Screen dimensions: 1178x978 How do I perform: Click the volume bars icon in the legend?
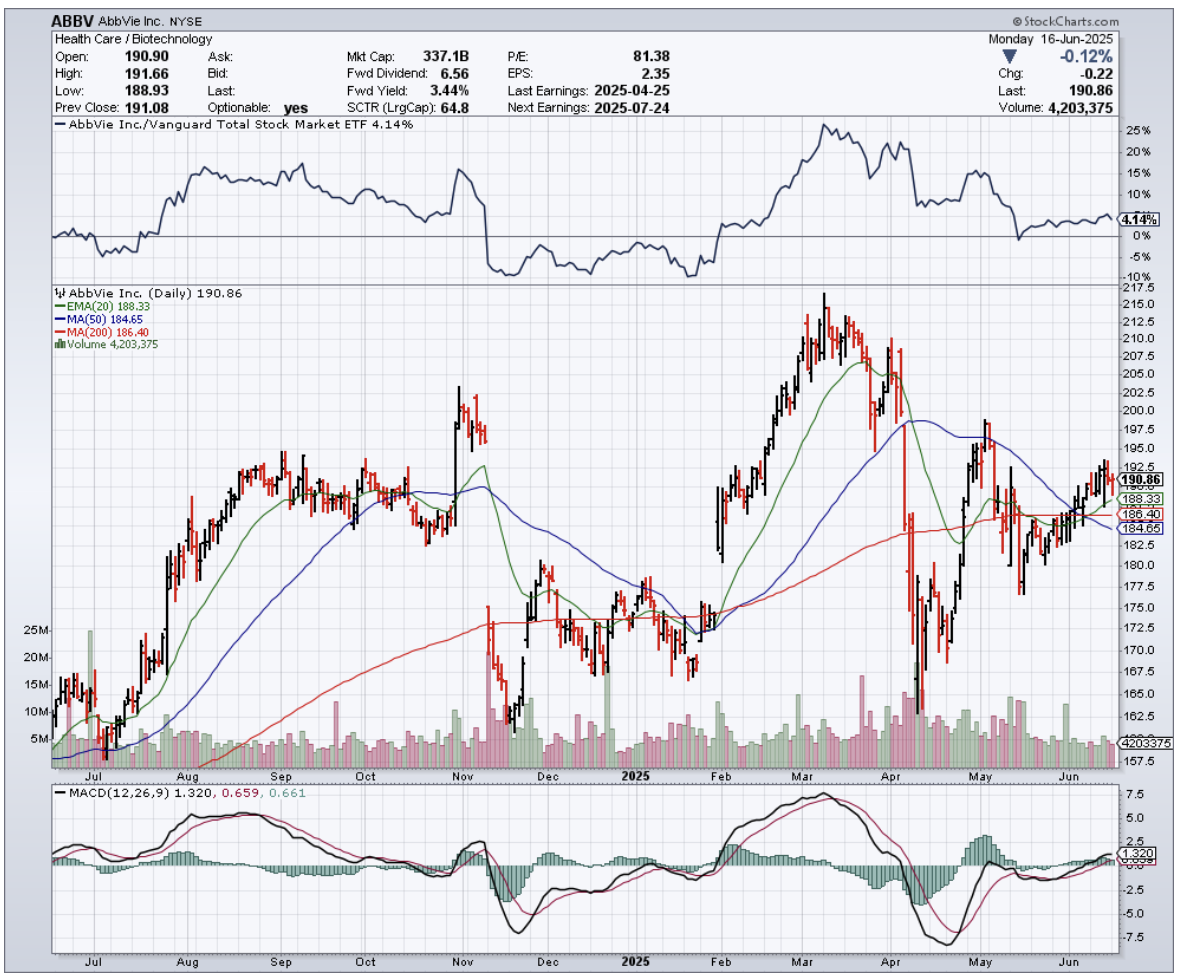pyautogui.click(x=59, y=344)
